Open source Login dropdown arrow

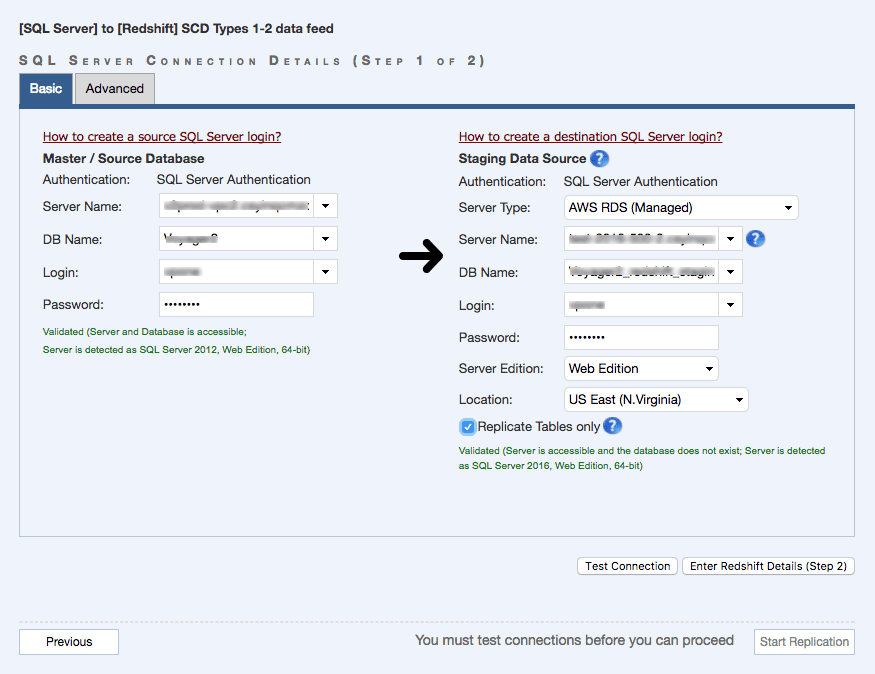[x=325, y=272]
